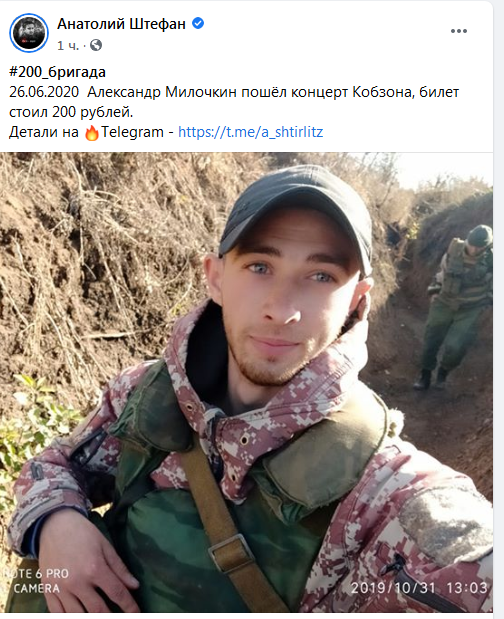
Task: Open Анатолий Штефан's round profile picture
Action: [29, 33]
